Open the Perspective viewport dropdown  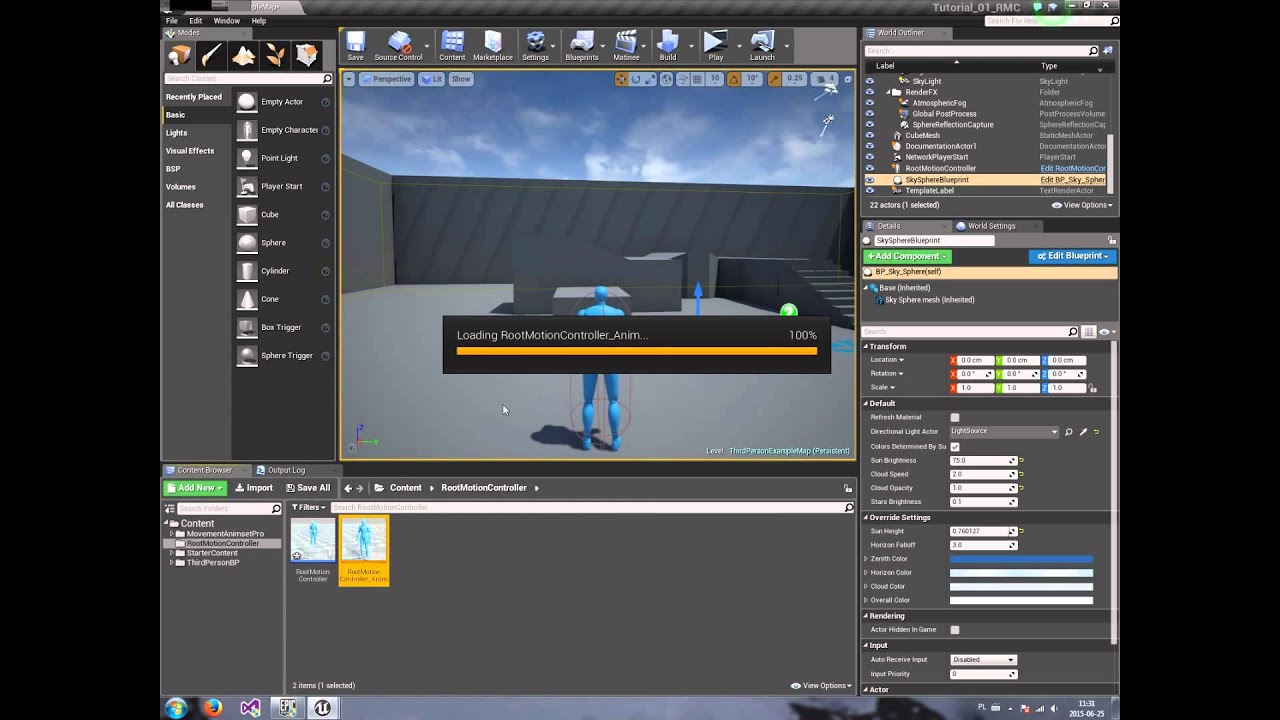(387, 79)
